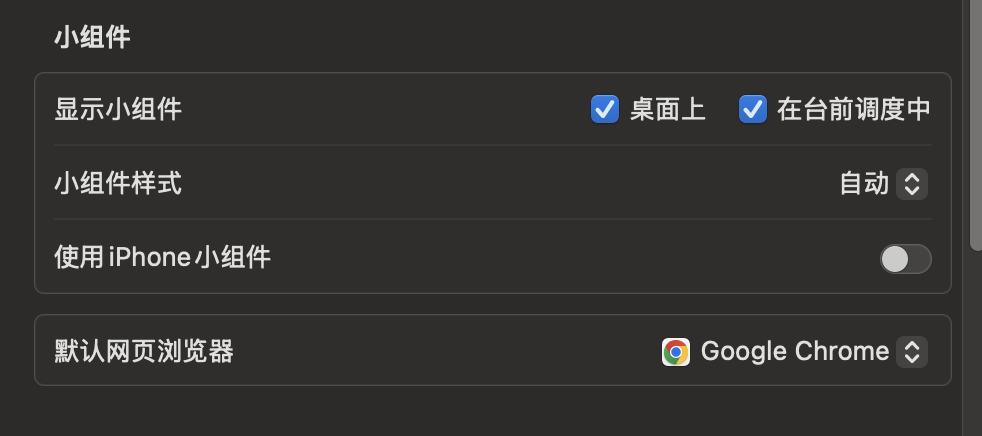Click the 默认网页浏览器 row label
This screenshot has width=982, height=436.
(x=144, y=351)
